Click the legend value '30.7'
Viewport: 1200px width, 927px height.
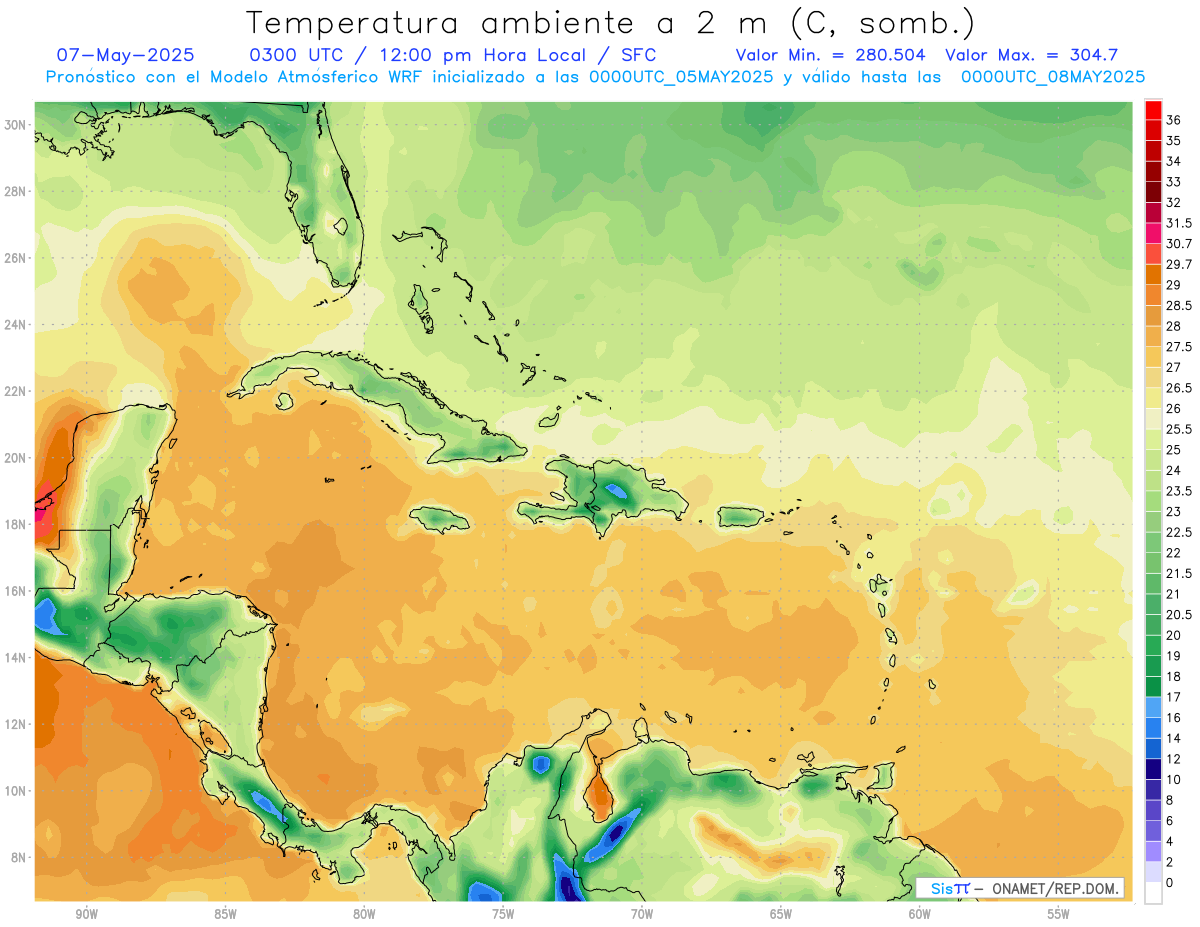[1179, 244]
